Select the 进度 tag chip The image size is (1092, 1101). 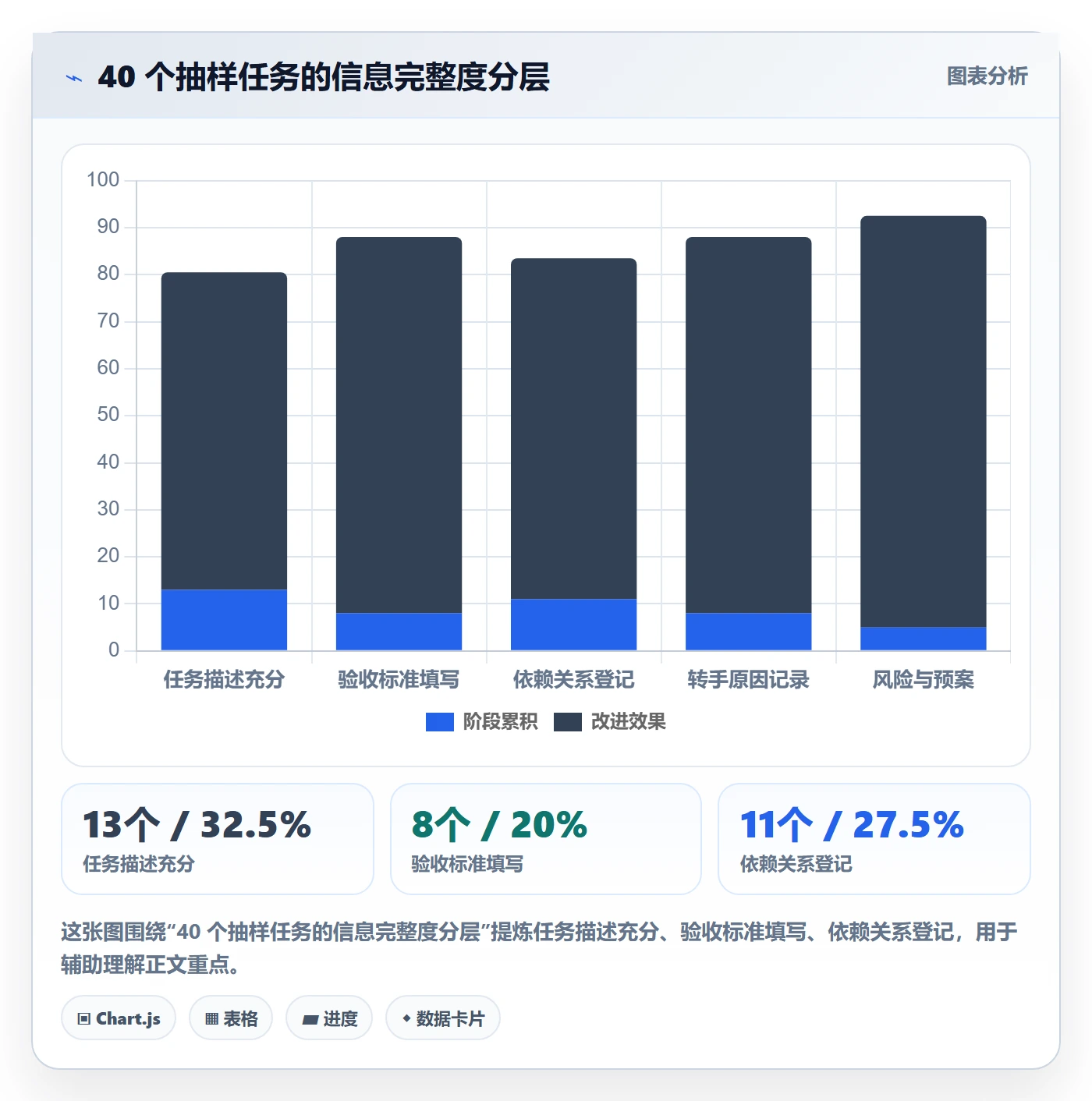pos(329,1018)
